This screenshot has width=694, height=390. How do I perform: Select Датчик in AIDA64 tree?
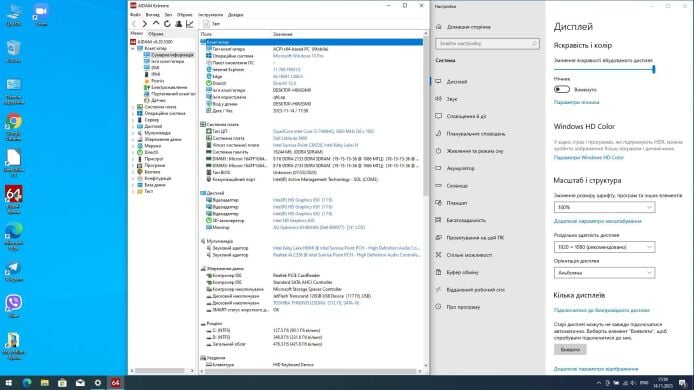tap(155, 100)
